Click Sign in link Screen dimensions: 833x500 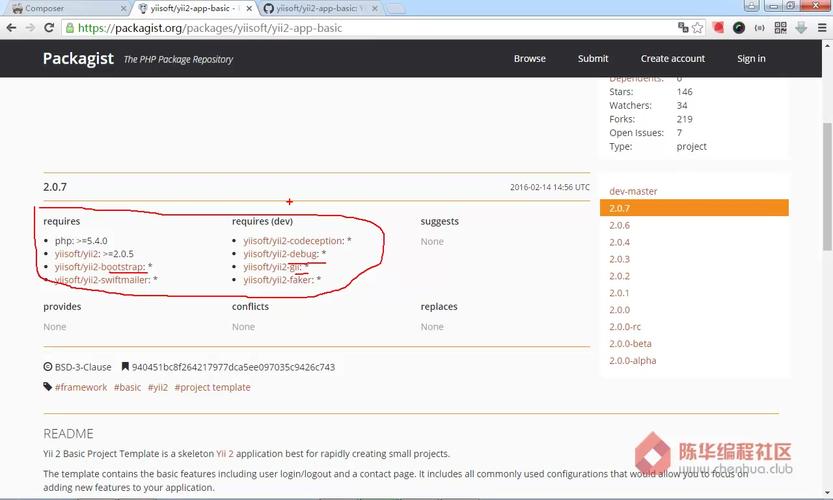click(x=751, y=58)
